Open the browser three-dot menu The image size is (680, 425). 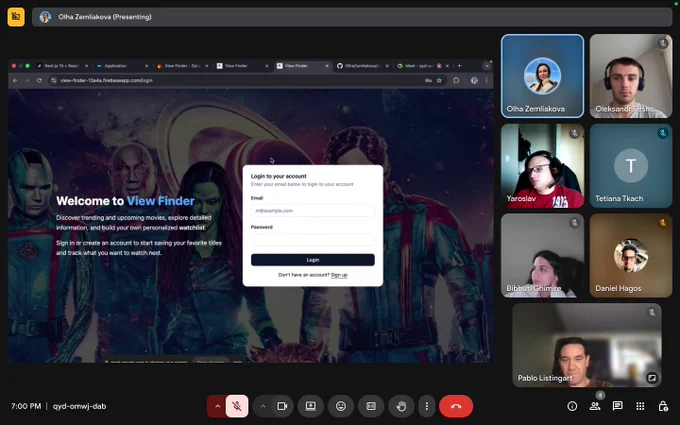(x=487, y=81)
